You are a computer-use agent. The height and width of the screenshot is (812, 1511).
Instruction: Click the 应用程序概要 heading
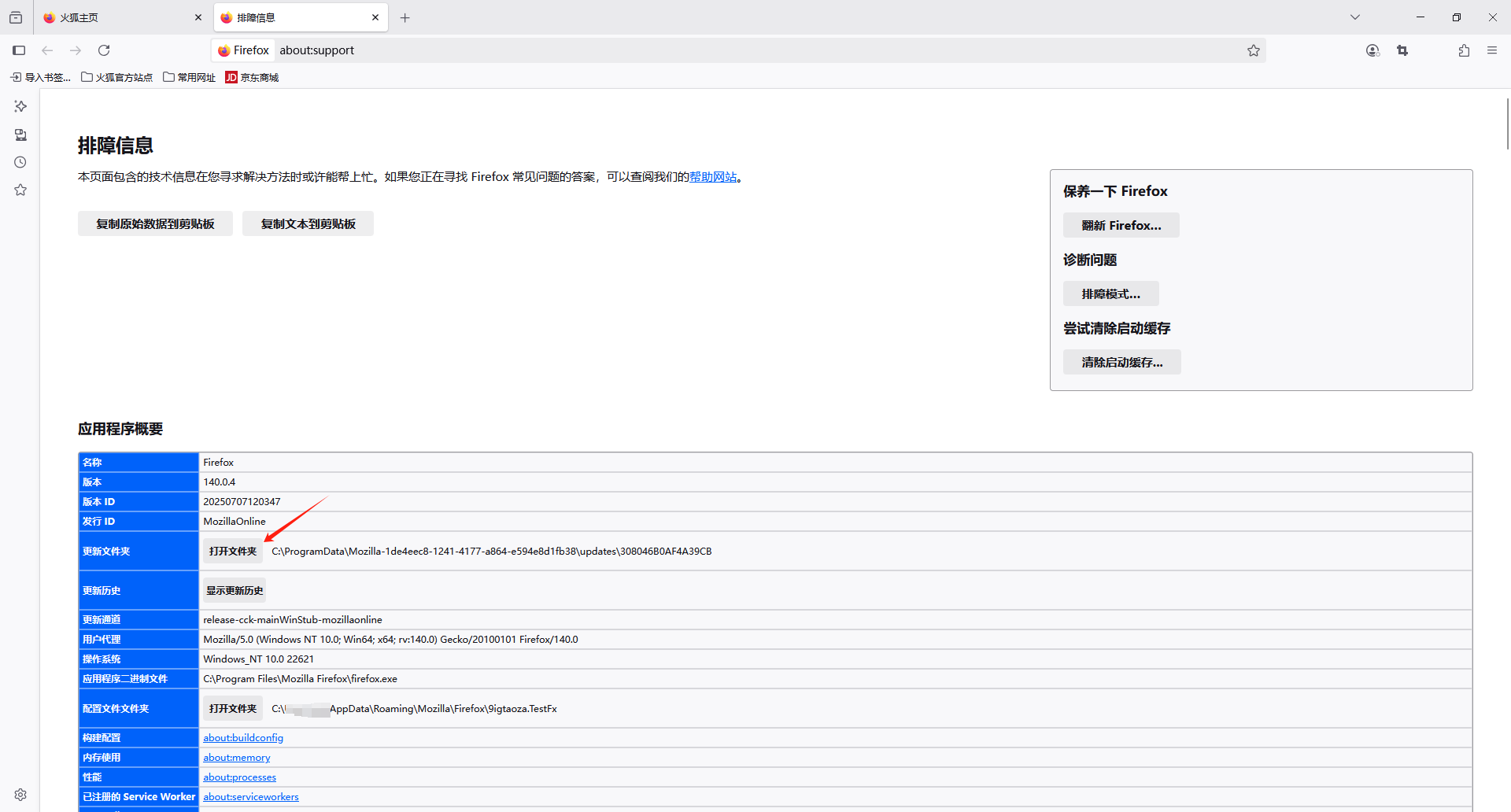point(120,429)
